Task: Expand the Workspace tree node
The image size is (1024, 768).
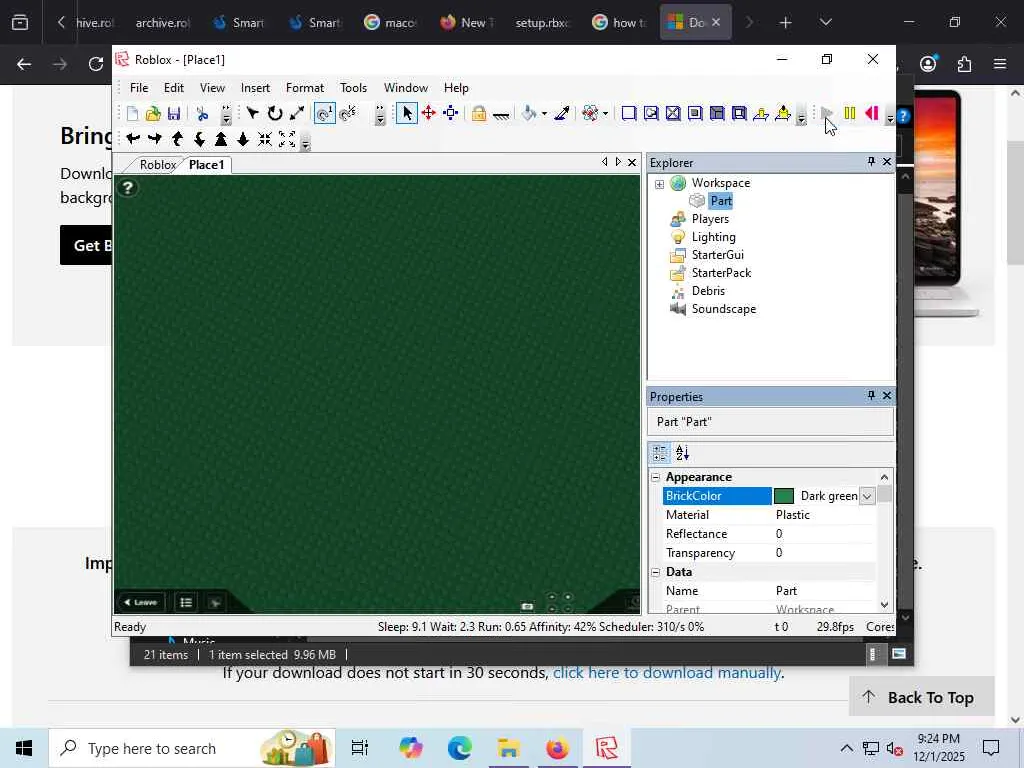Action: [660, 184]
